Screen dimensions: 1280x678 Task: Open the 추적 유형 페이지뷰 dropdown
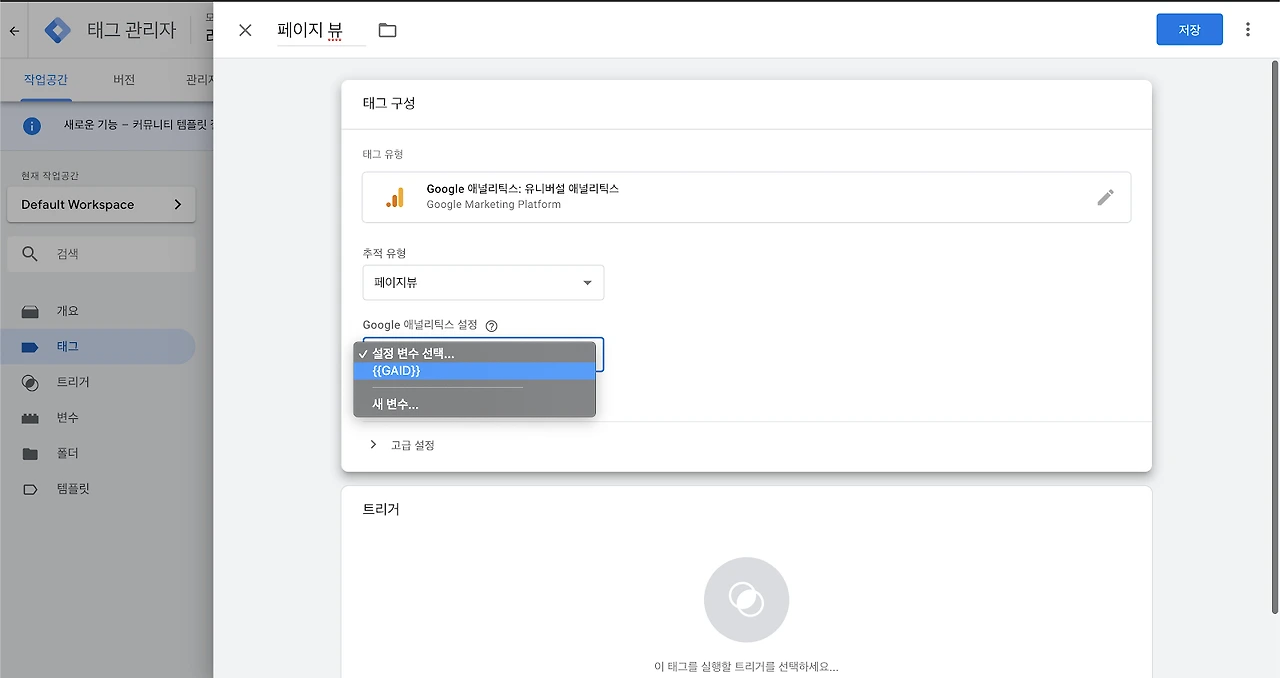[x=483, y=283]
